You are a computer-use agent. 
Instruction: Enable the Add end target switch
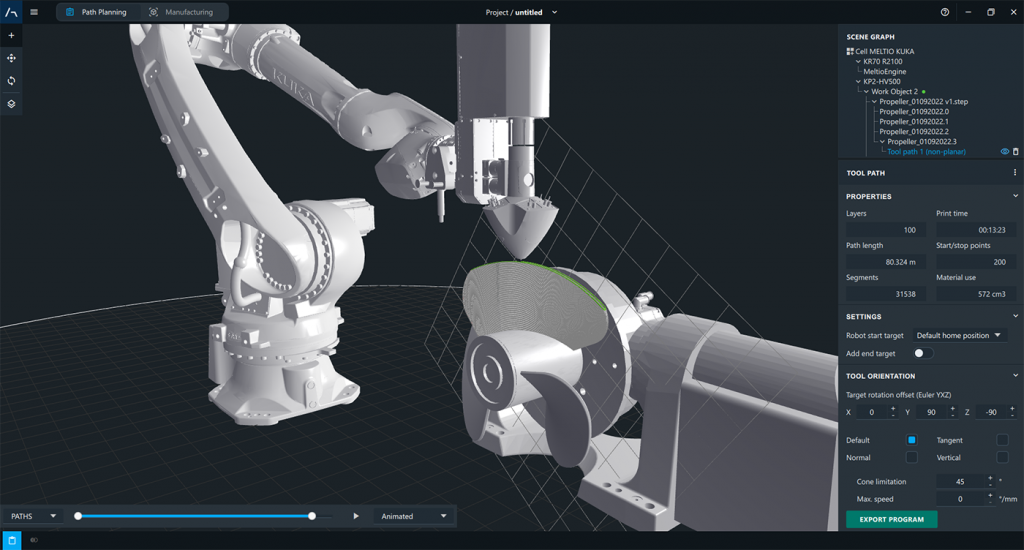923,353
